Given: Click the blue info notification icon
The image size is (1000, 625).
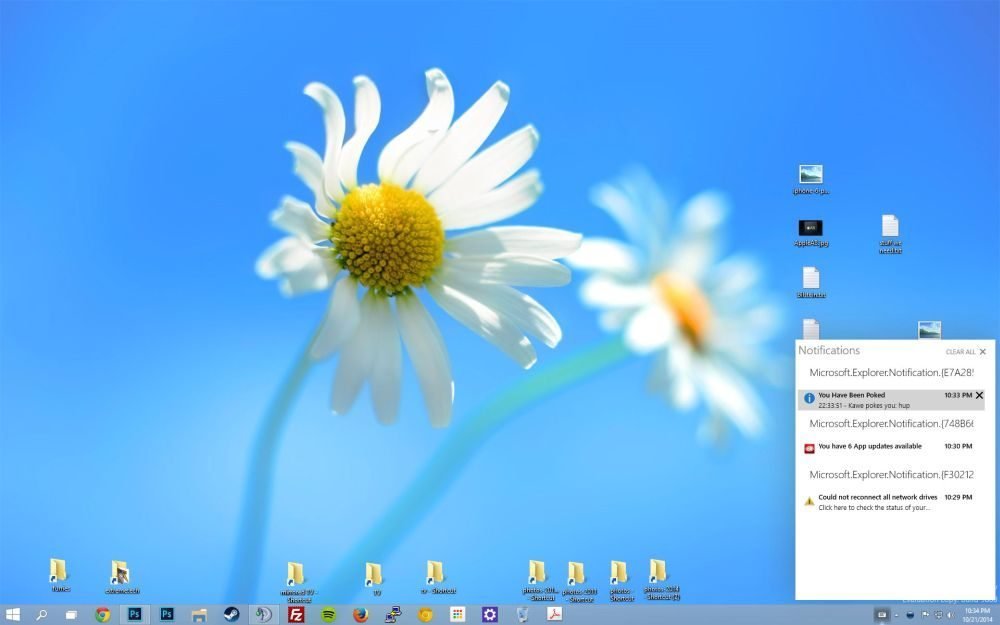Looking at the screenshot, I should click(x=809, y=399).
